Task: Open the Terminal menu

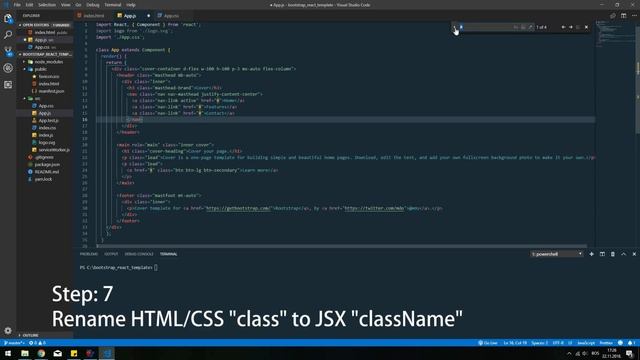Action: click(x=113, y=5)
